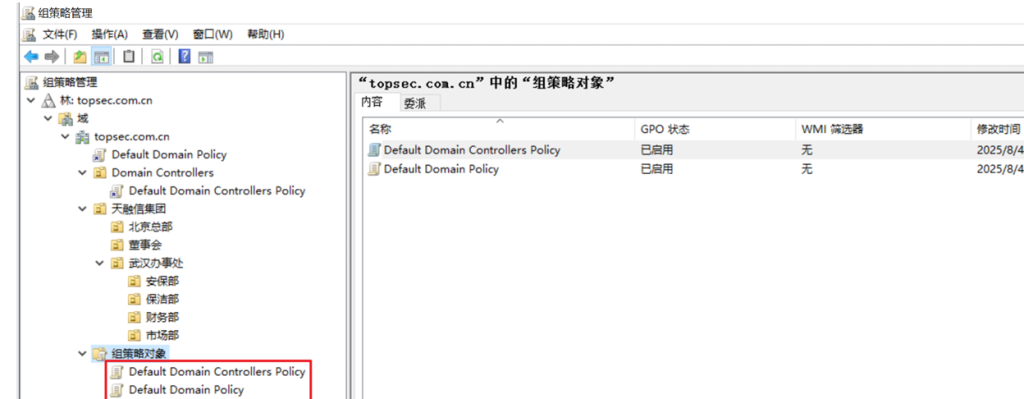The image size is (1024, 399).
Task: Toggle the show/hide action pane icon
Action: [206, 57]
